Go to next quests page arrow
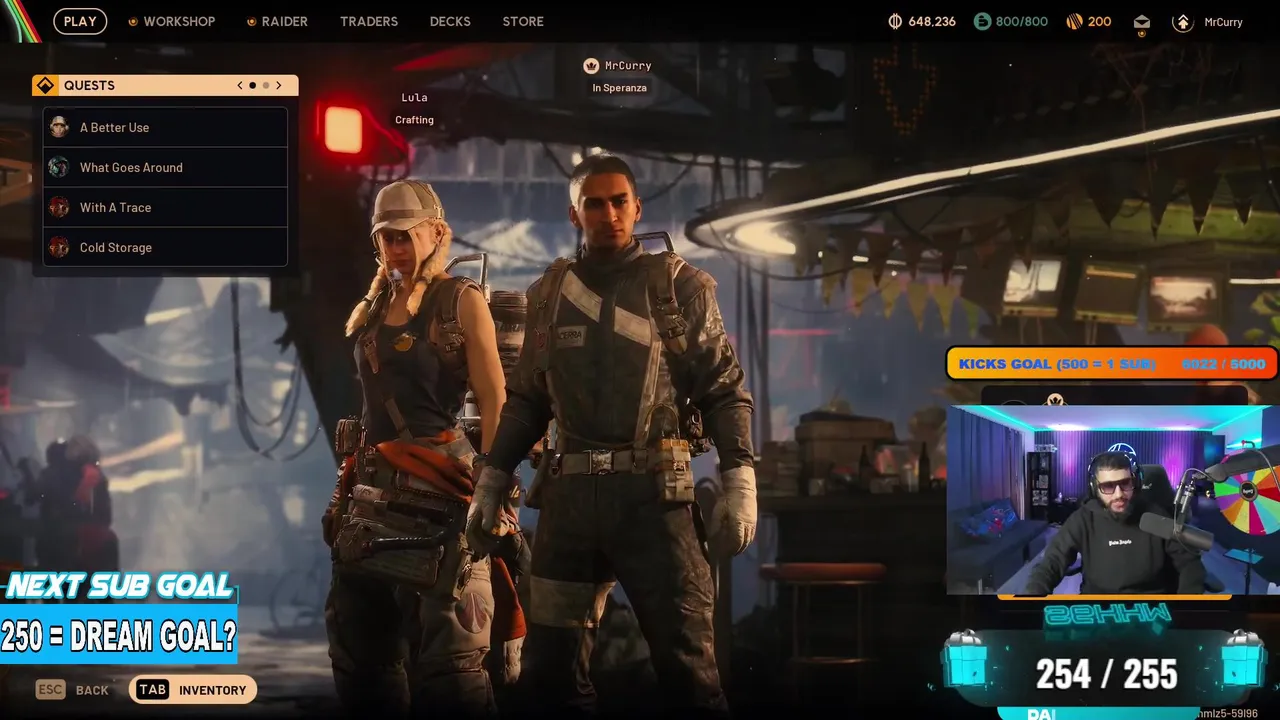The width and height of the screenshot is (1280, 720). click(x=279, y=85)
